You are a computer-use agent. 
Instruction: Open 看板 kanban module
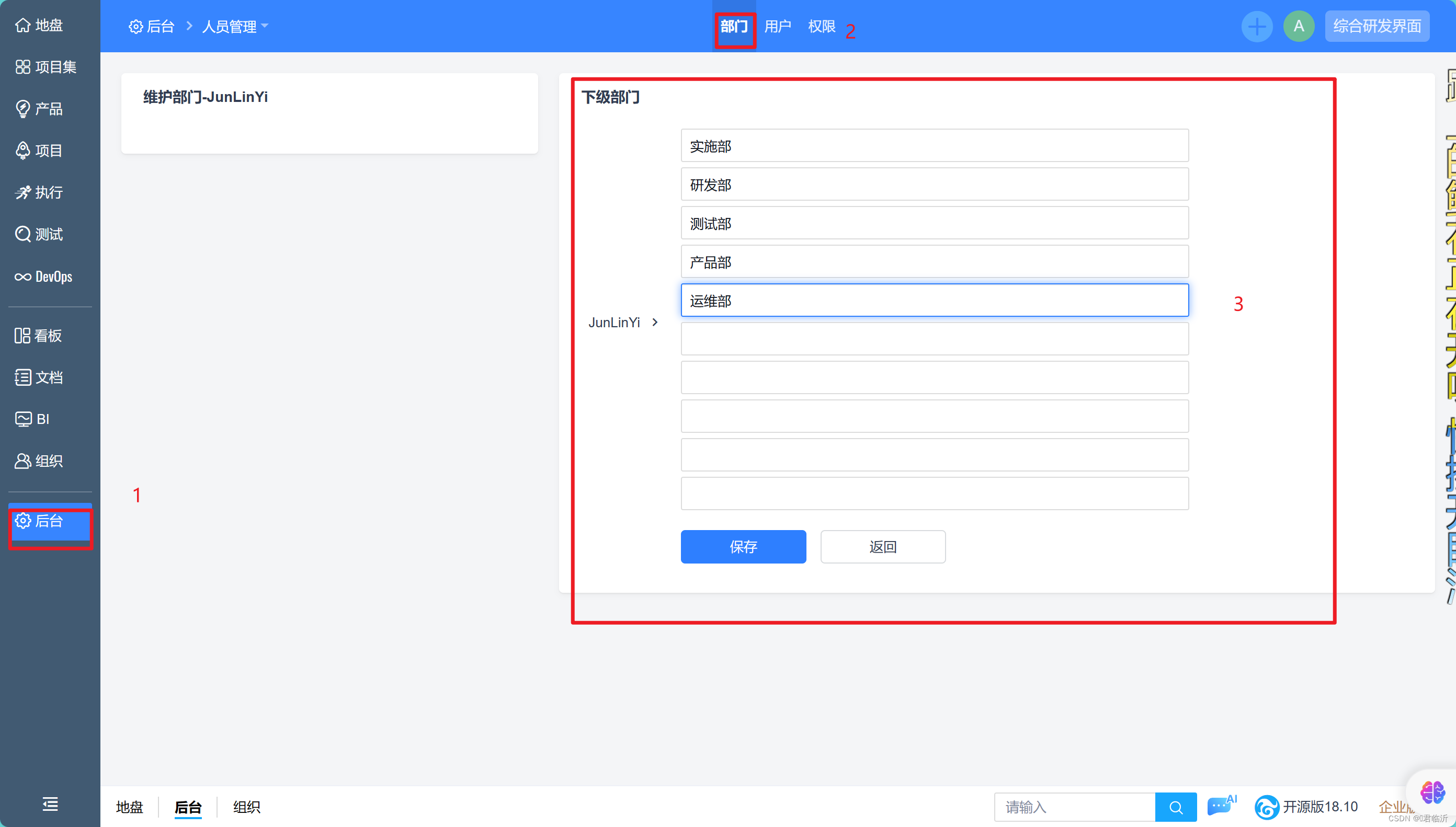(x=39, y=336)
